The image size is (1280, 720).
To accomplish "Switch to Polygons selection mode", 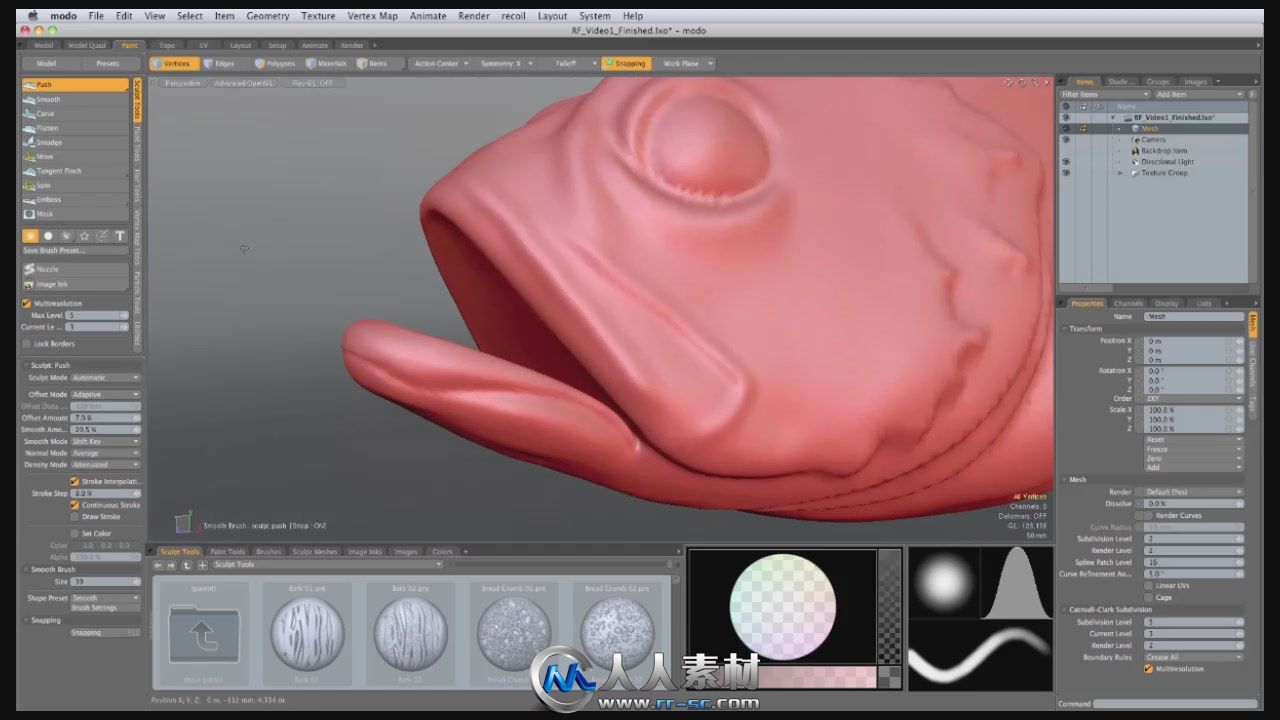I will tap(275, 63).
